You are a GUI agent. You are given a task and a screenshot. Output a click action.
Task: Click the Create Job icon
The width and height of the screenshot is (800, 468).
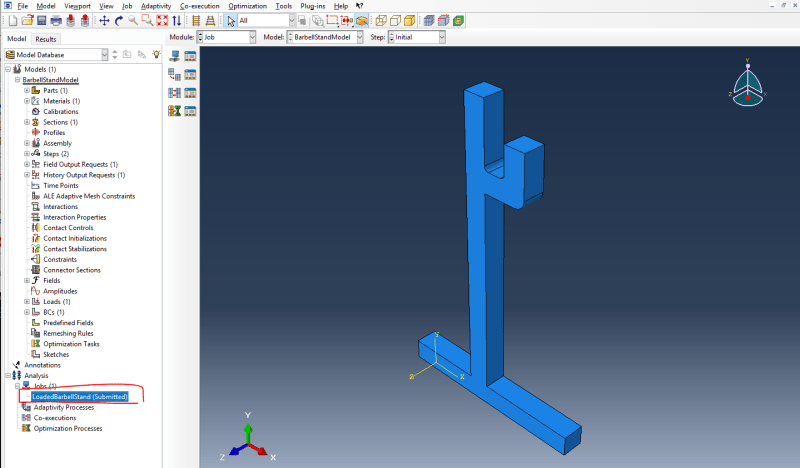[x=174, y=56]
